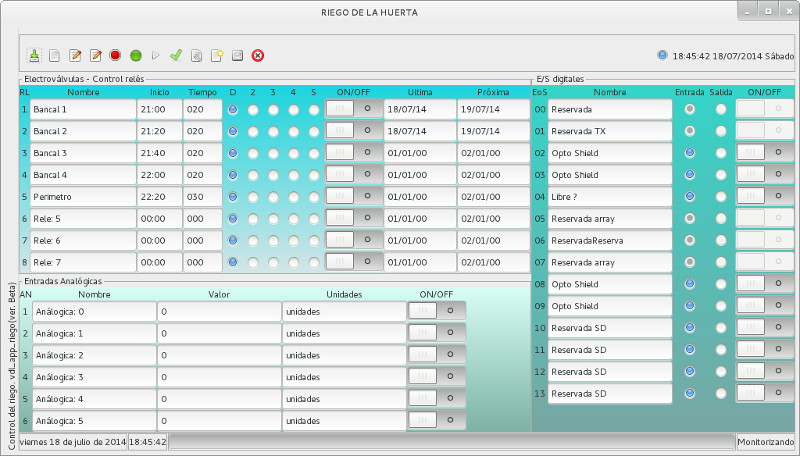Open the document preview magnifier icon
Viewport: 800px width, 456px height.
point(196,56)
